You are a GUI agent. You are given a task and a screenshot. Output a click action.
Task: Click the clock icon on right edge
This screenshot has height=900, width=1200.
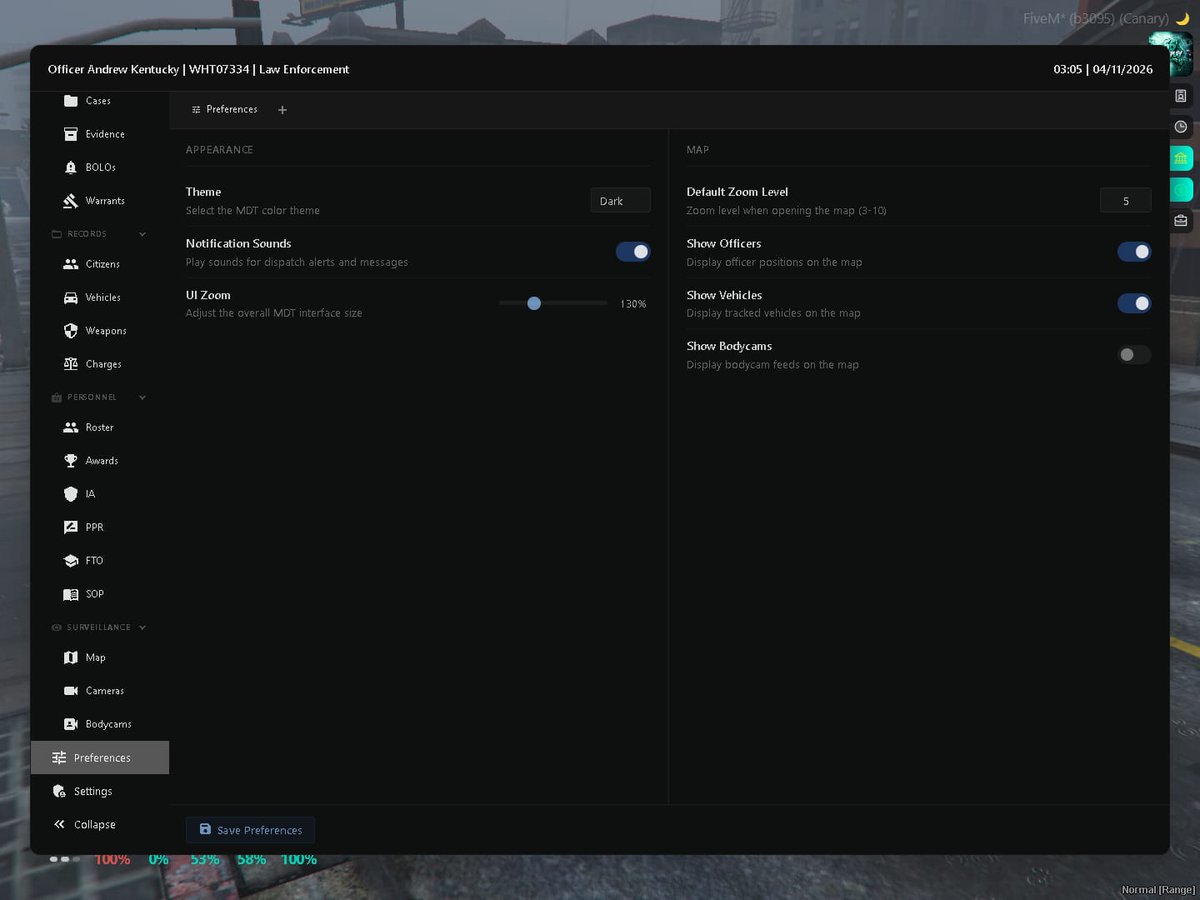coord(1181,127)
